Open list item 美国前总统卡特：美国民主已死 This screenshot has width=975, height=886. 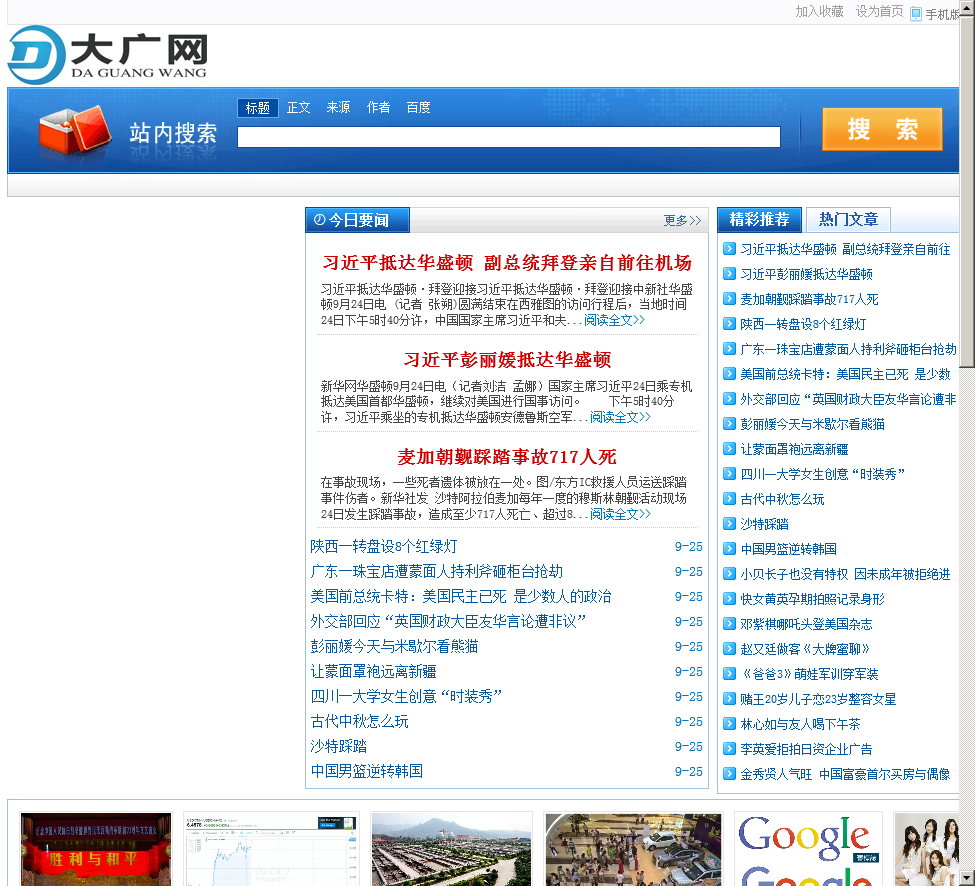point(461,596)
